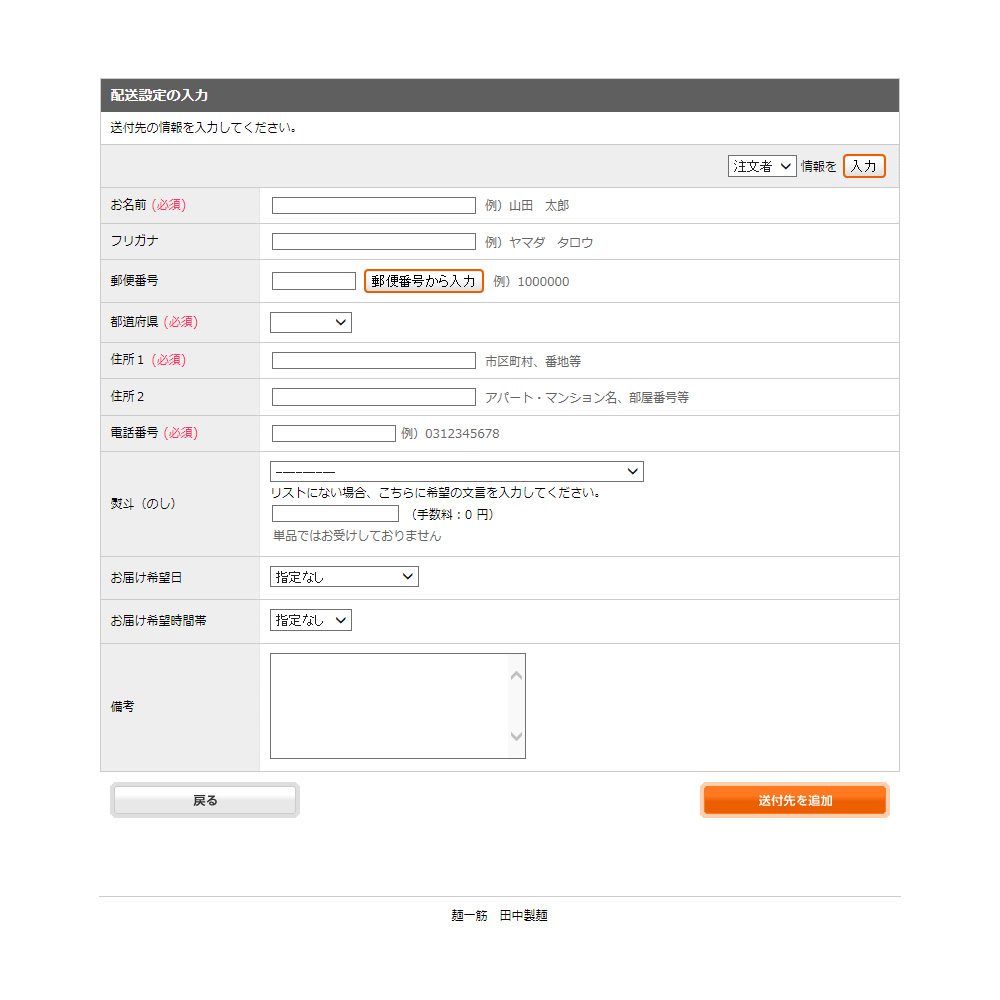This screenshot has height=1000, width=1000.
Task: Open the 熨斗（のし）selection dropdown
Action: pyautogui.click(x=457, y=471)
